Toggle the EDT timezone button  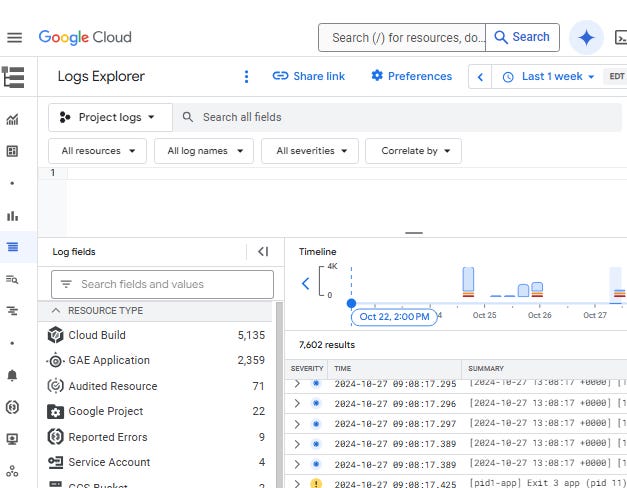(x=616, y=76)
